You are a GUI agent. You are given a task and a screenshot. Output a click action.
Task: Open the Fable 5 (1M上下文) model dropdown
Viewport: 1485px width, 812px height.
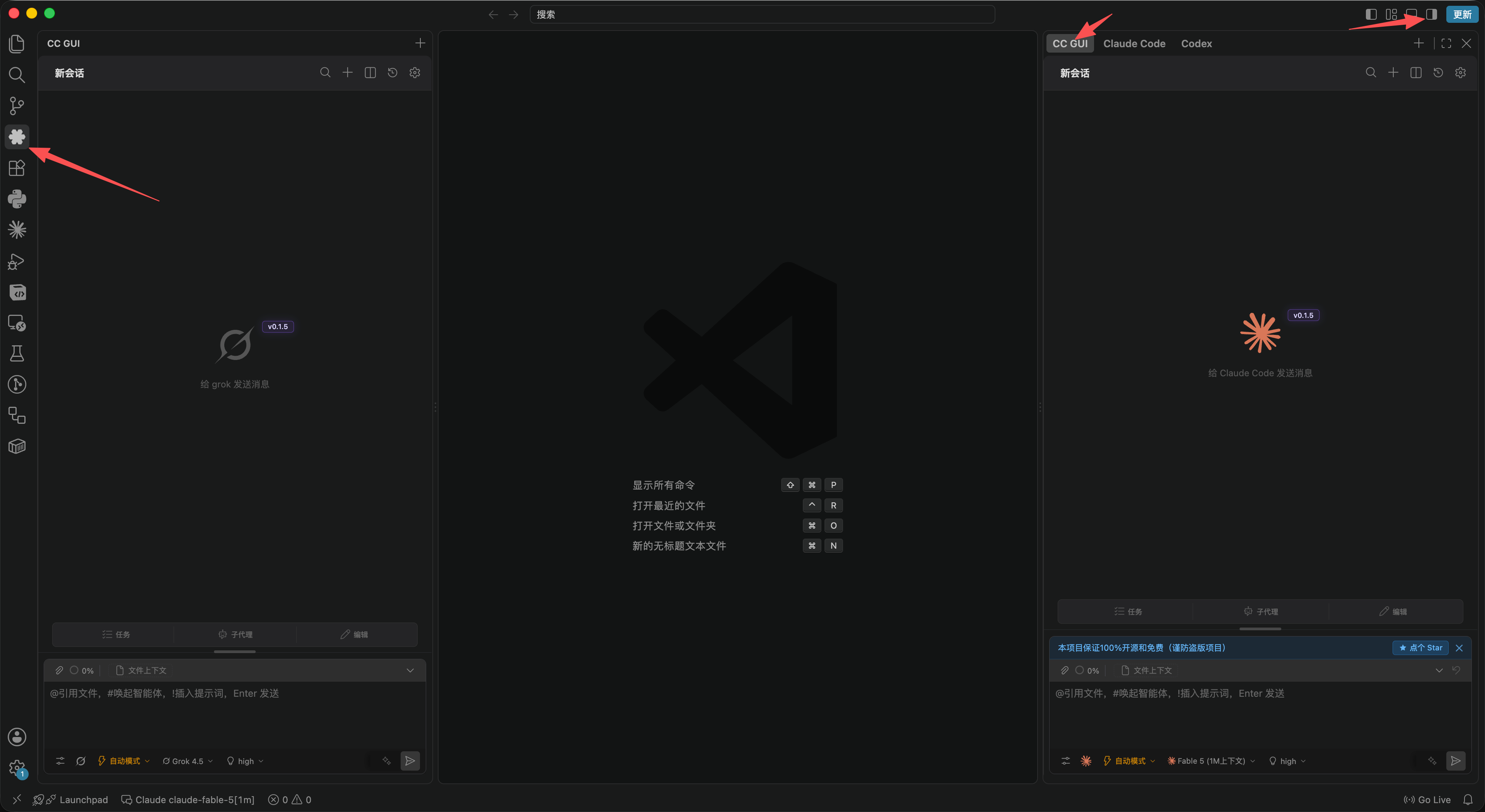[1211, 761]
